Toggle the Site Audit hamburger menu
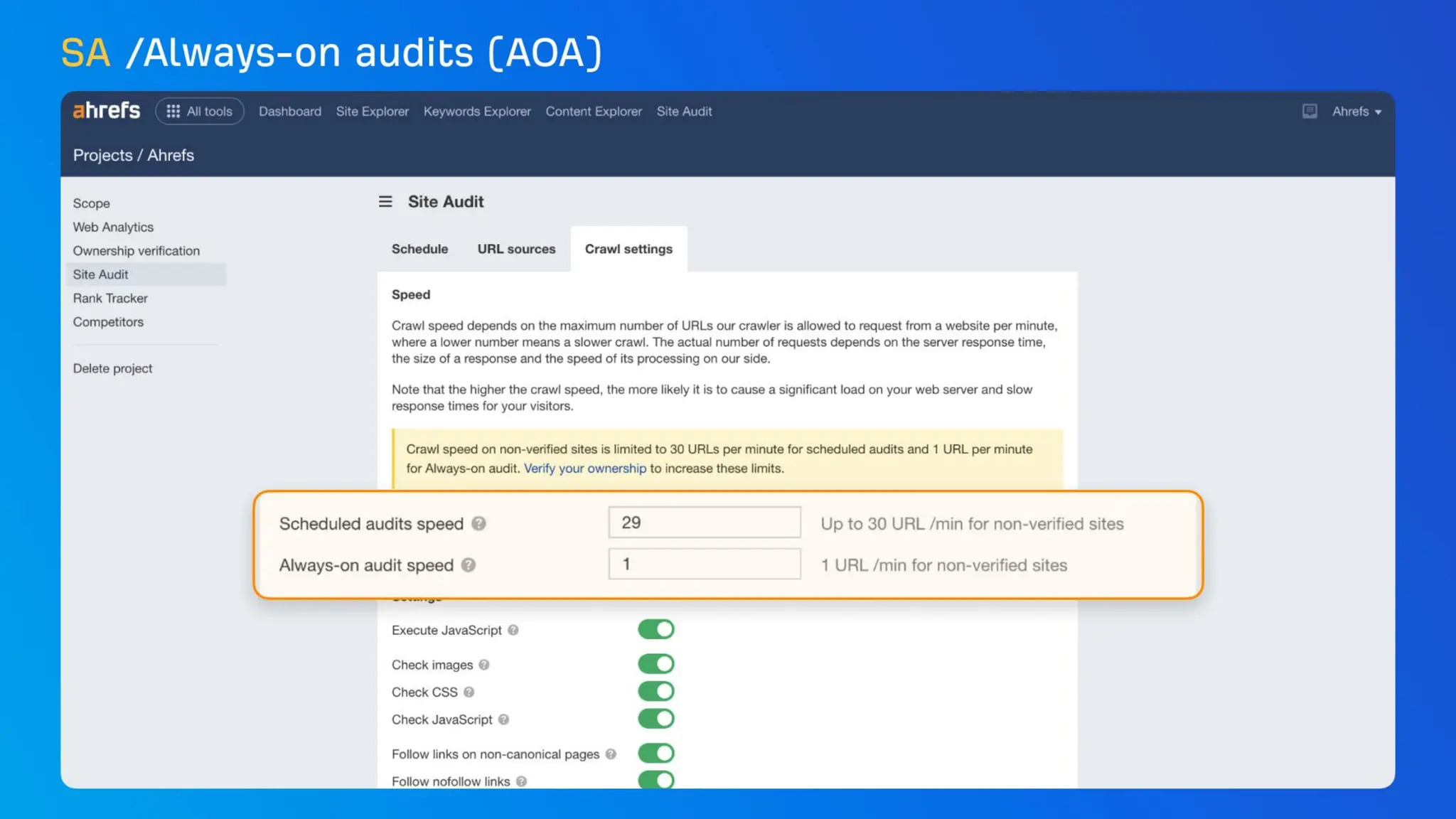The image size is (1456, 819). click(385, 202)
